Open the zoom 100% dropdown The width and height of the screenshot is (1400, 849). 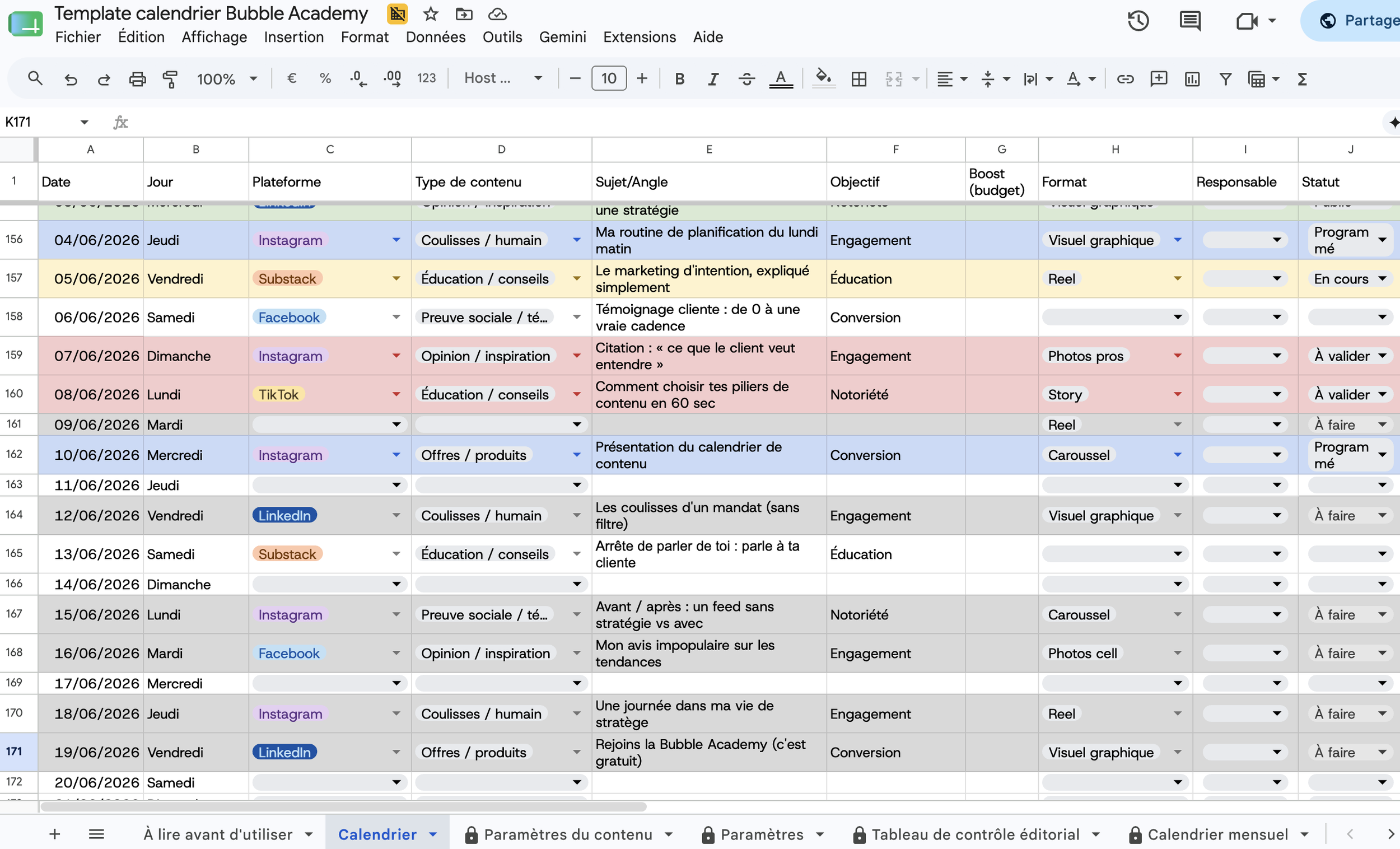point(227,78)
